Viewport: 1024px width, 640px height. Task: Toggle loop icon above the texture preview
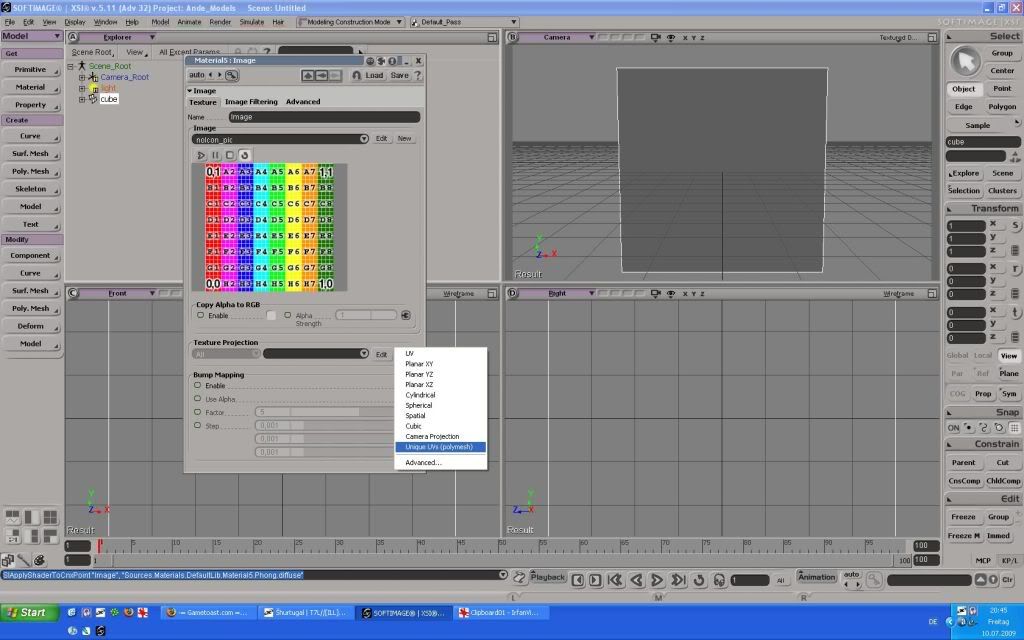244,155
